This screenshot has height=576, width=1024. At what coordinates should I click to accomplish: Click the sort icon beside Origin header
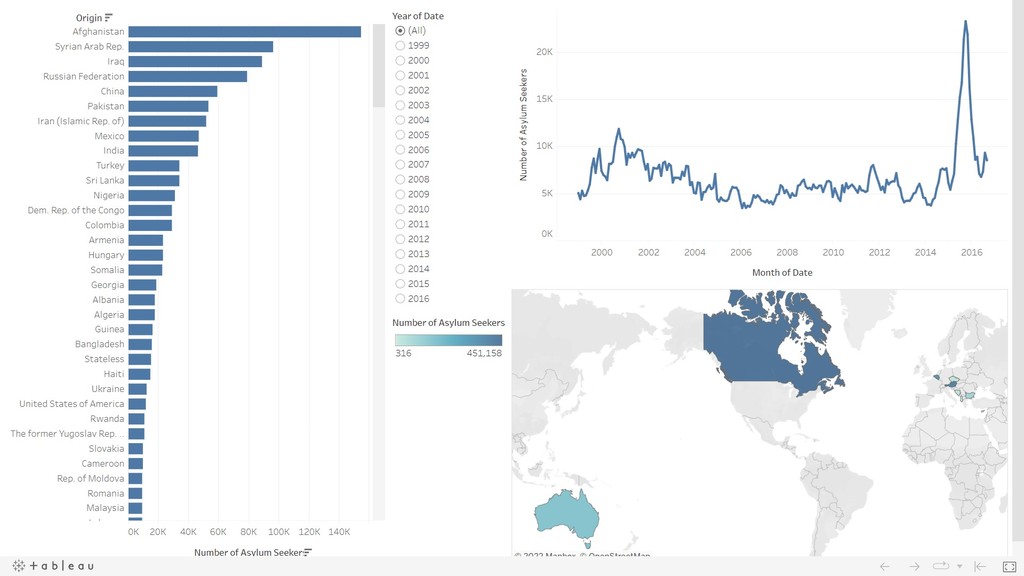pos(109,18)
